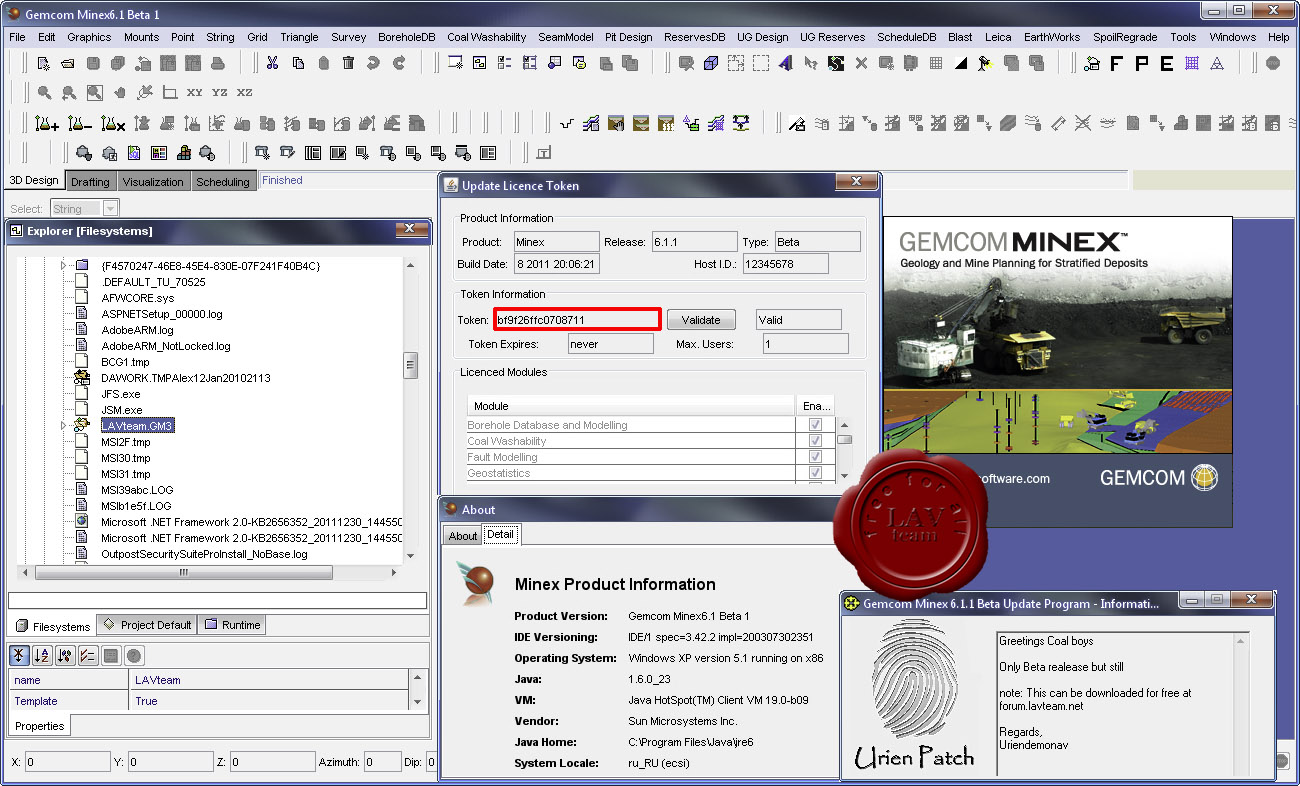Click the purple grid toolbar icon
This screenshot has height=786, width=1300.
coord(1192,63)
